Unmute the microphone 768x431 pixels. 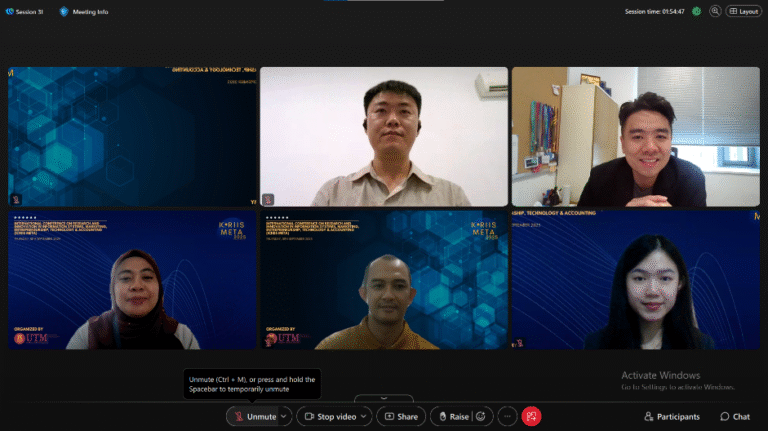254,416
